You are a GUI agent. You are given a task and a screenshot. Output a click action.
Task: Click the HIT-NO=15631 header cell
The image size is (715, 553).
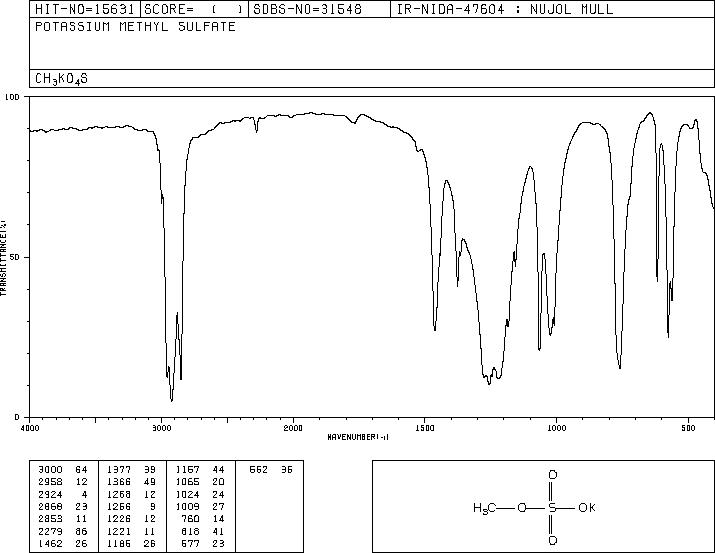85,9
